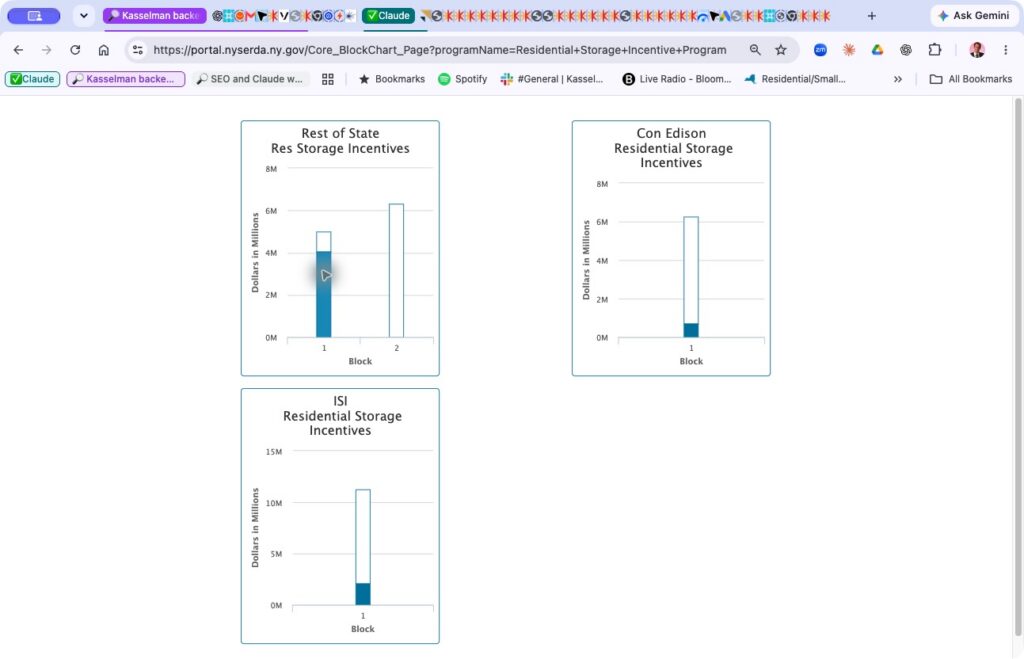The height and width of the screenshot is (659, 1024).
Task: Open the starred Bookmarks folder
Action: pos(392,79)
